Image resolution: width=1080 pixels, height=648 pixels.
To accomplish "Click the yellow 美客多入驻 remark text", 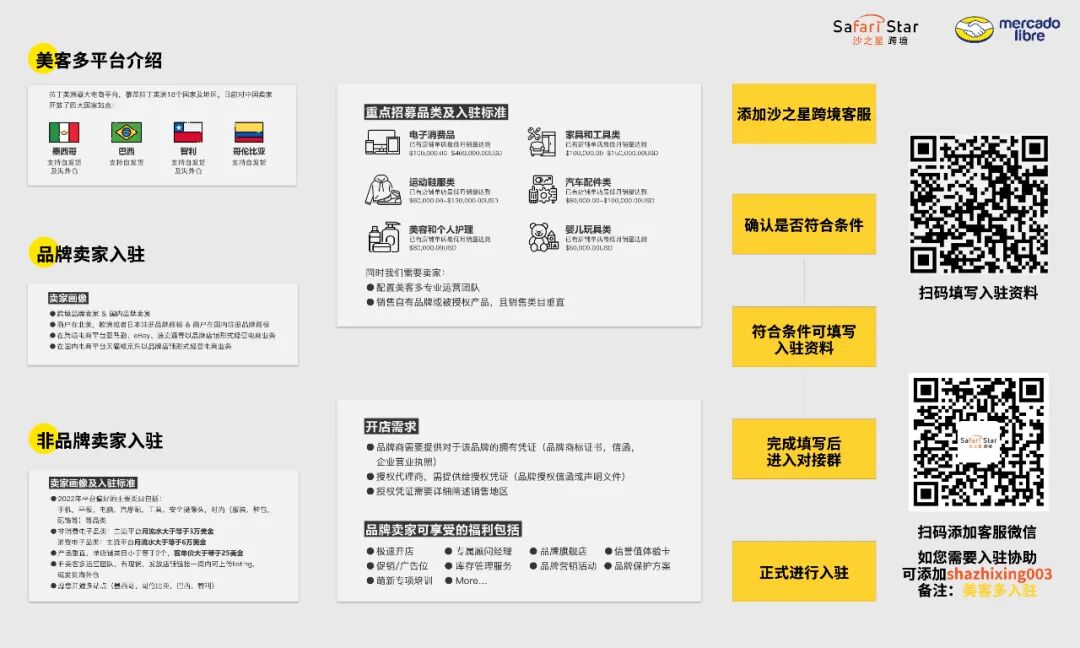I will pos(999,590).
